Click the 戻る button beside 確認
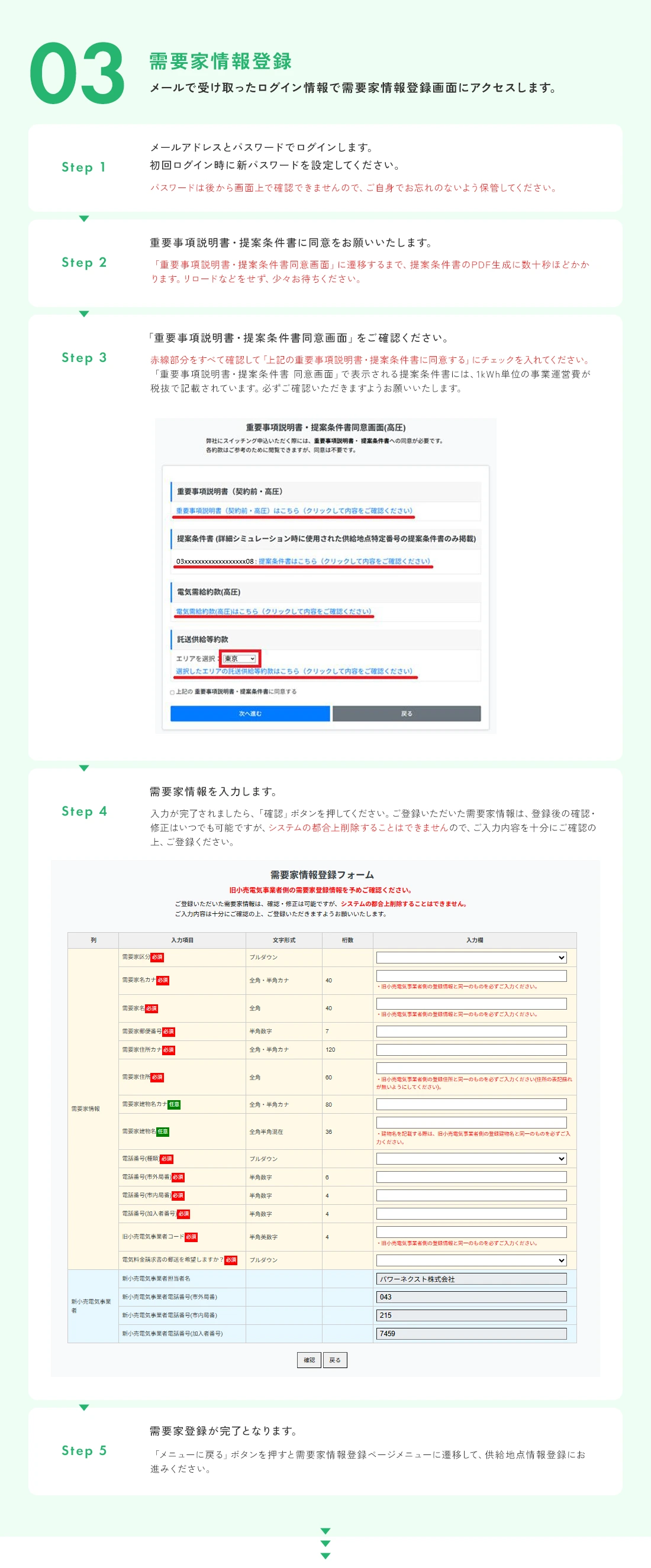 point(335,1360)
